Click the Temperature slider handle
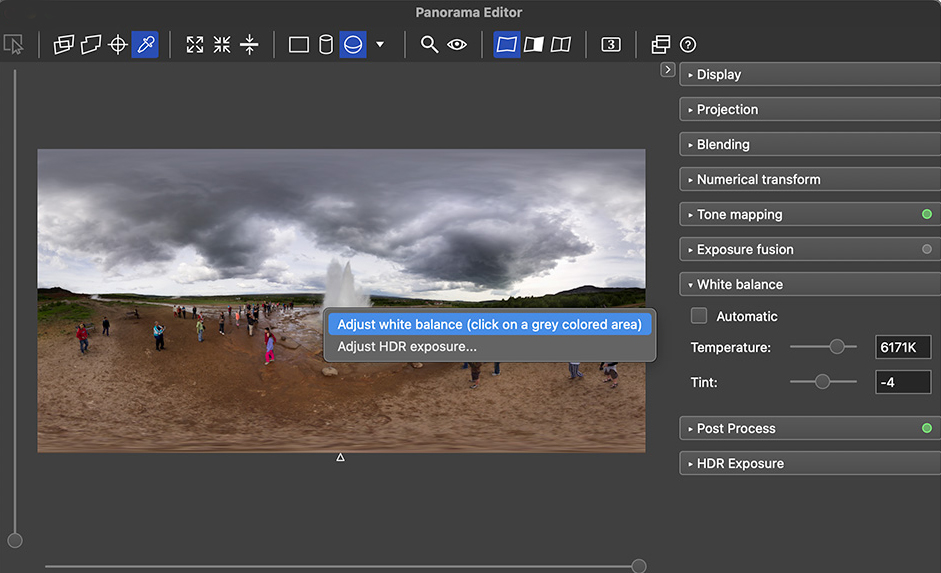The height and width of the screenshot is (573, 941). pos(837,347)
